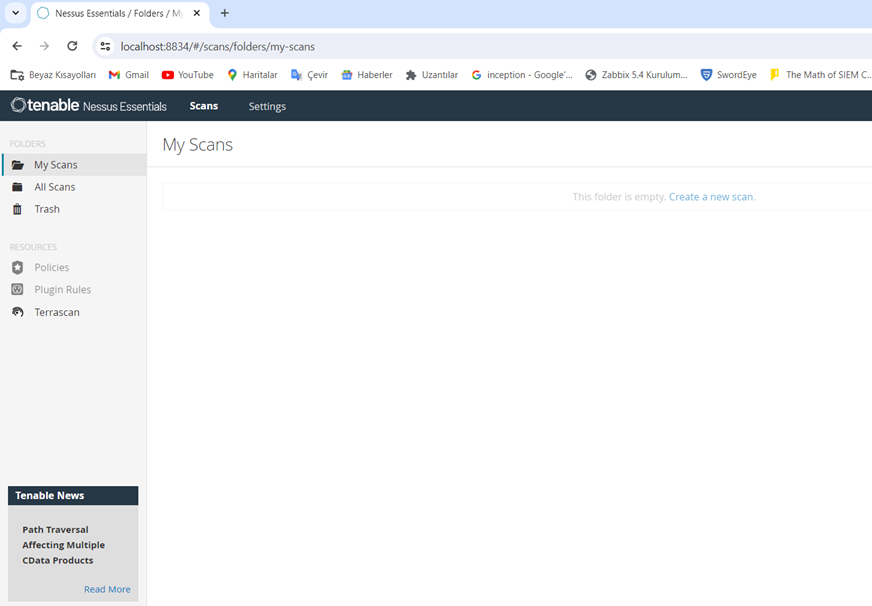Switch to the Settings tab
The image size is (872, 606).
click(267, 106)
